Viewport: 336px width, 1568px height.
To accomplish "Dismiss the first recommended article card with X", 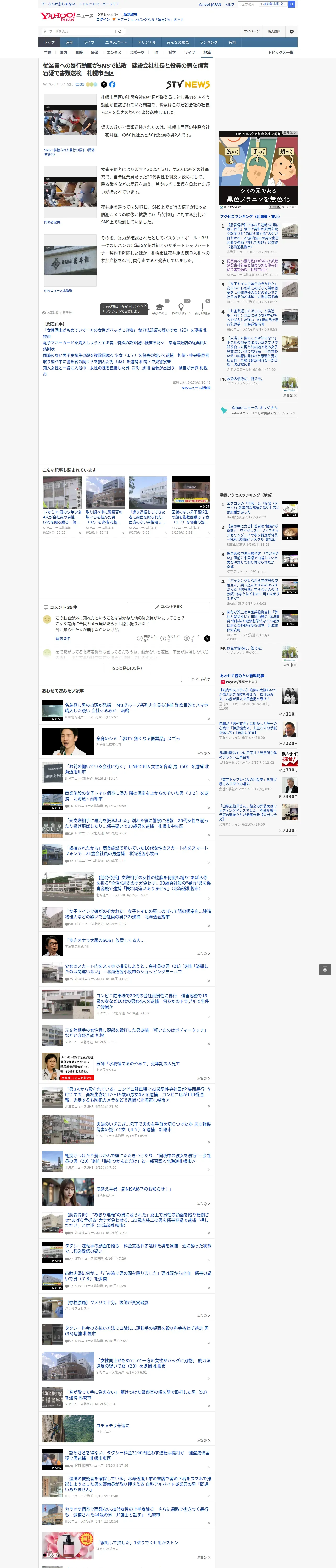I will pos(80,533).
